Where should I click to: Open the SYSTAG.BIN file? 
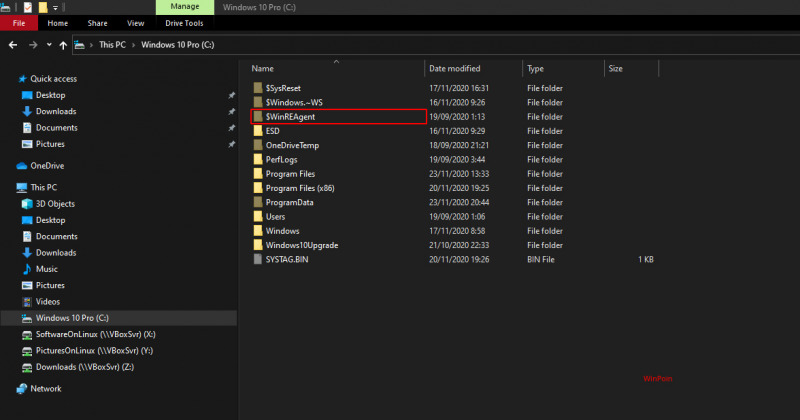click(x=287, y=259)
